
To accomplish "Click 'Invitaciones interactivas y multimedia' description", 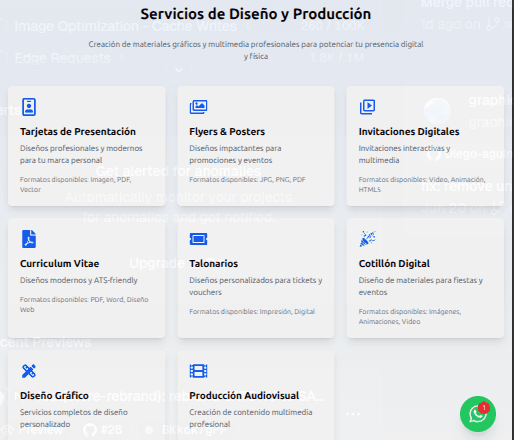I will pos(404,154).
